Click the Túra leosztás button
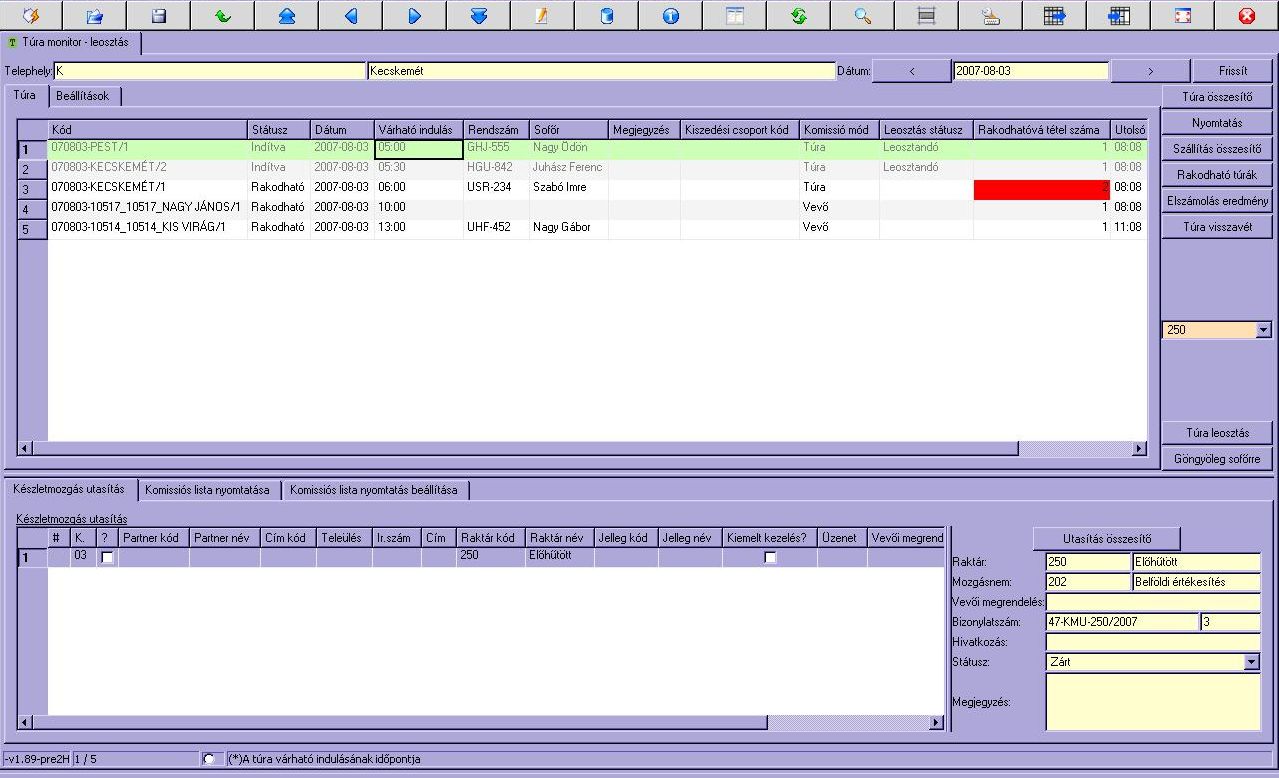 click(x=1217, y=433)
